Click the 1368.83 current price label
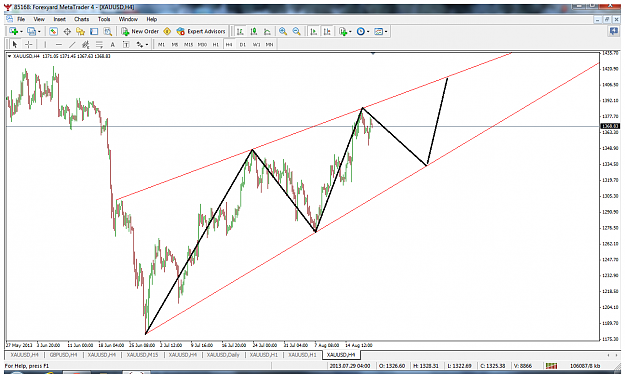 tap(610, 126)
